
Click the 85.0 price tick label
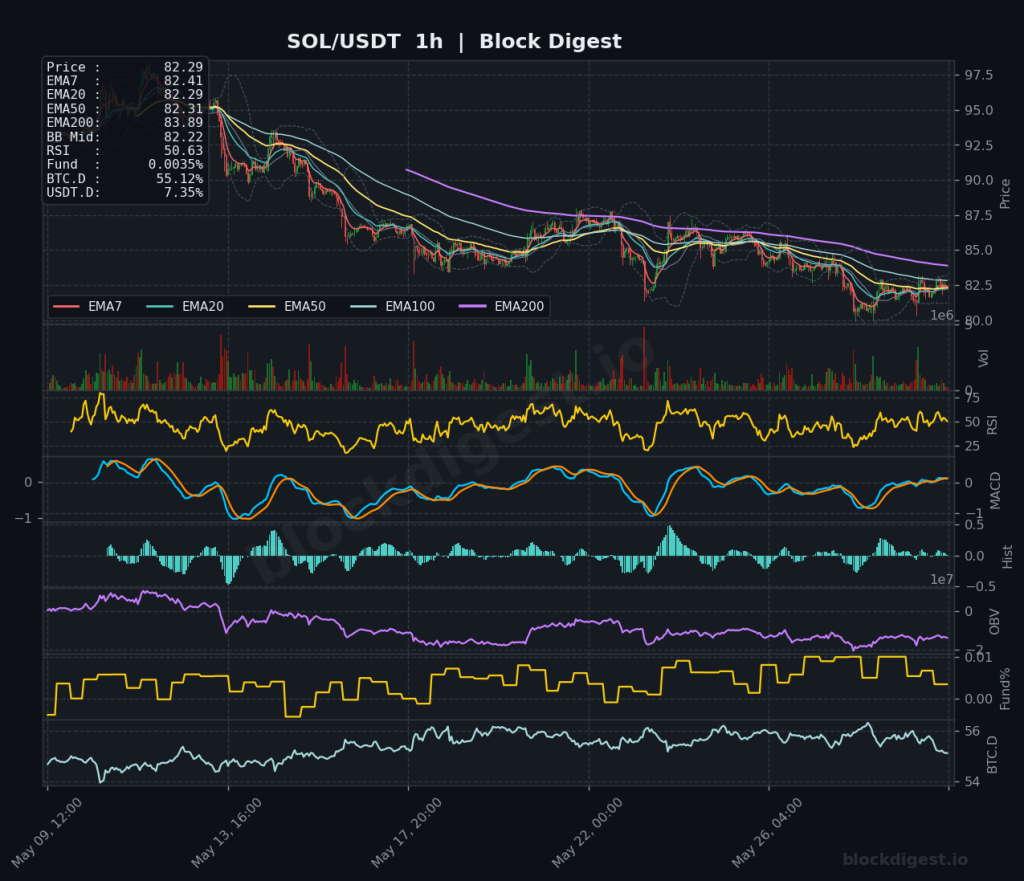point(979,250)
